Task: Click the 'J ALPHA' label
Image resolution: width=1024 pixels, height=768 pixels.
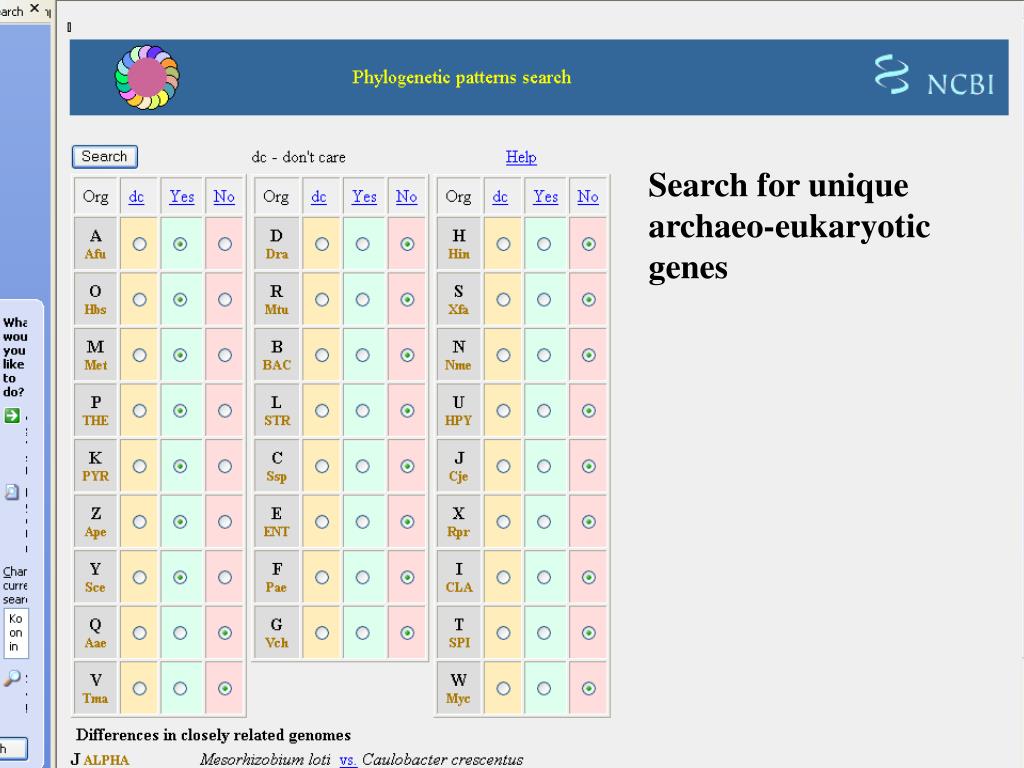Action: pos(100,760)
